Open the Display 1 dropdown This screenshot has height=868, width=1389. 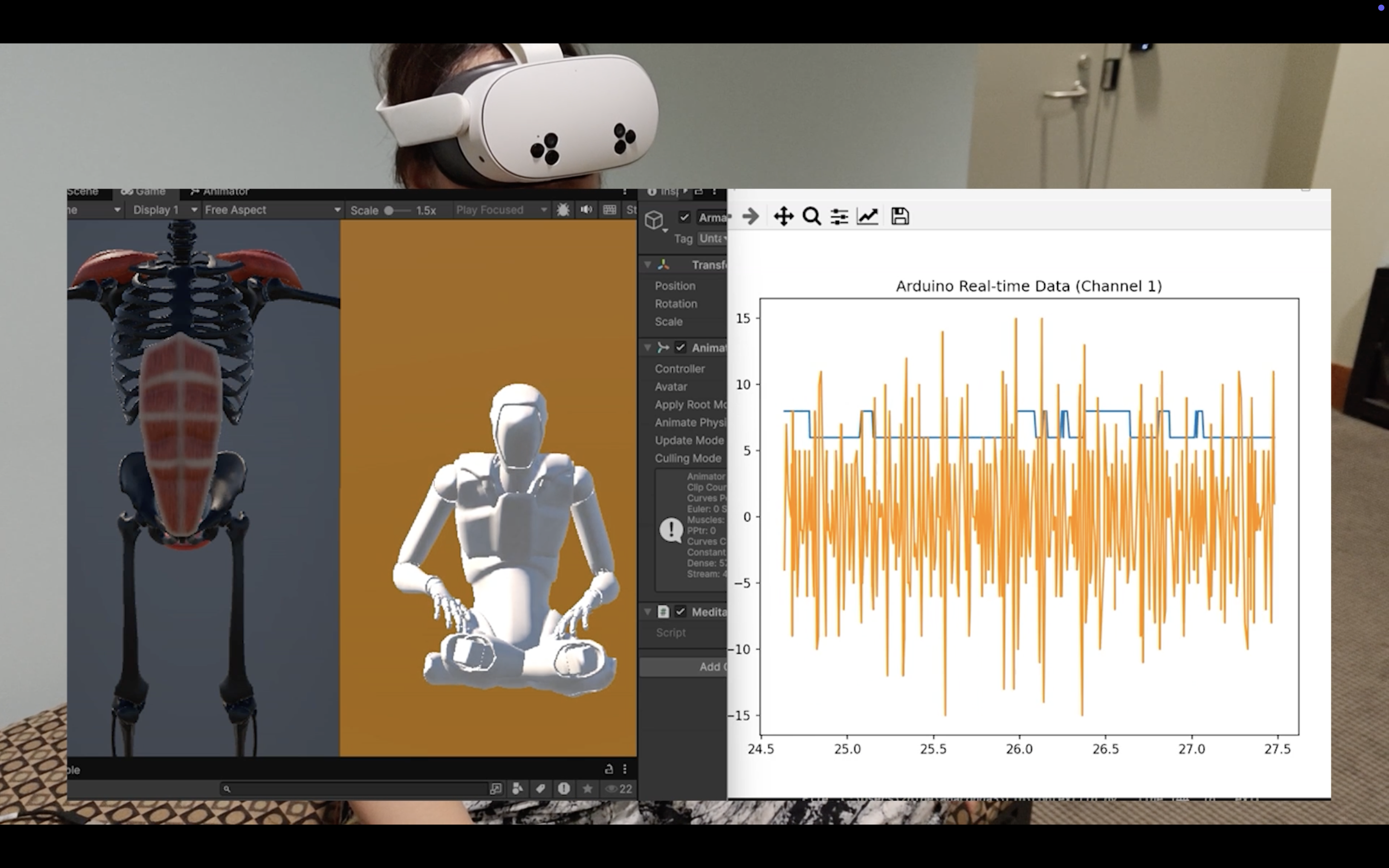(x=164, y=210)
